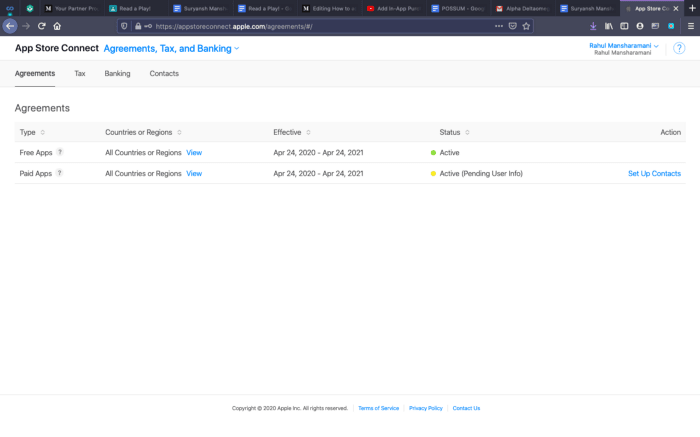Image resolution: width=700 pixels, height=437 pixels.
Task: Open the Firefox hamburger menu
Action: 691,26
